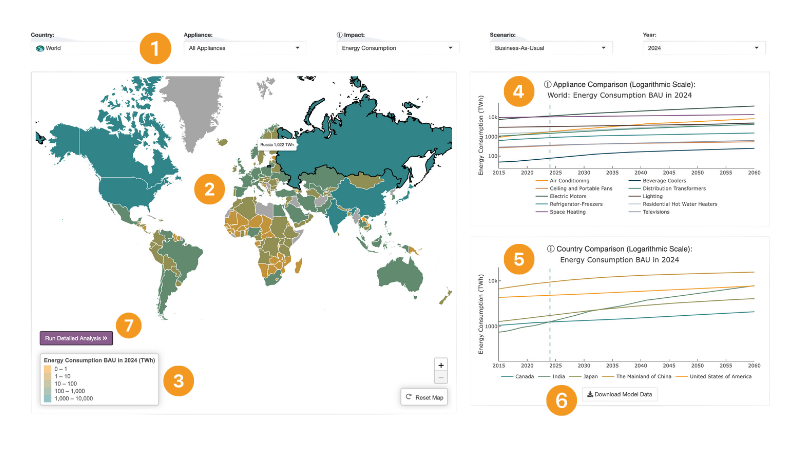
Task: Click the Reset Map button
Action: [424, 397]
